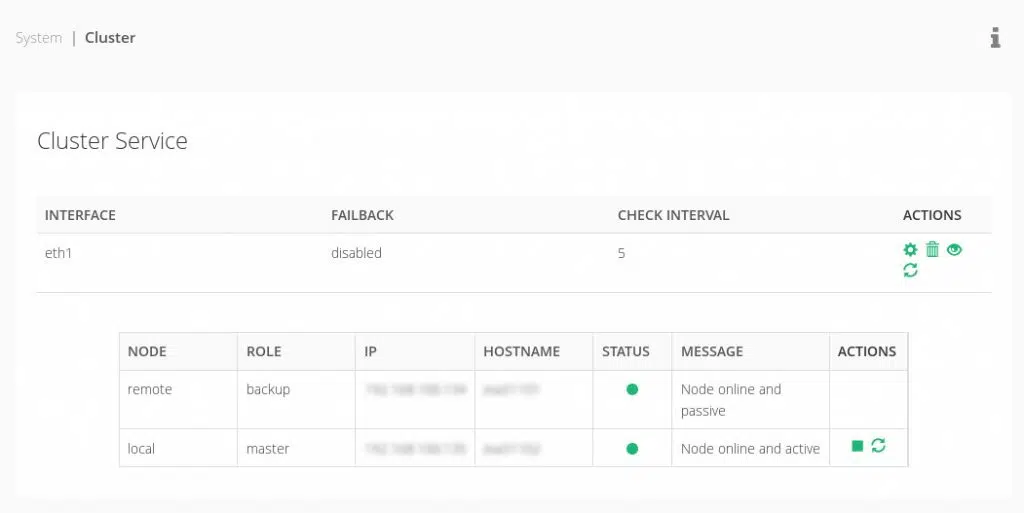
Task: Select the Cluster breadcrumb item
Action: point(110,38)
